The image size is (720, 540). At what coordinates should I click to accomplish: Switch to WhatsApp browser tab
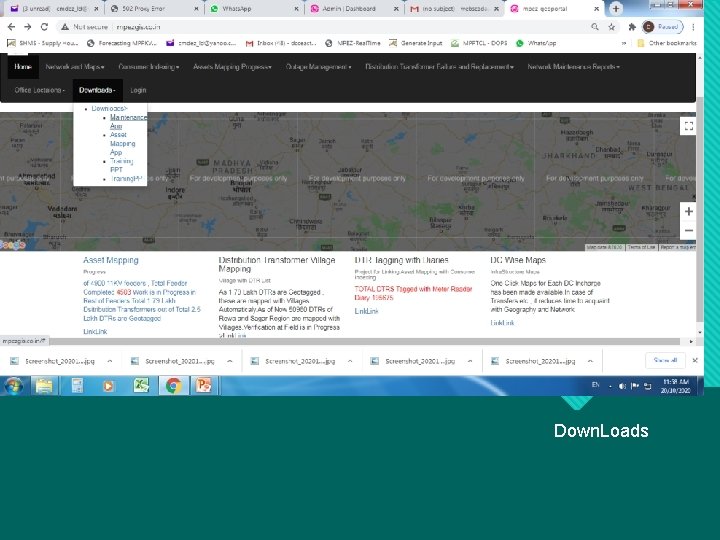(x=253, y=8)
